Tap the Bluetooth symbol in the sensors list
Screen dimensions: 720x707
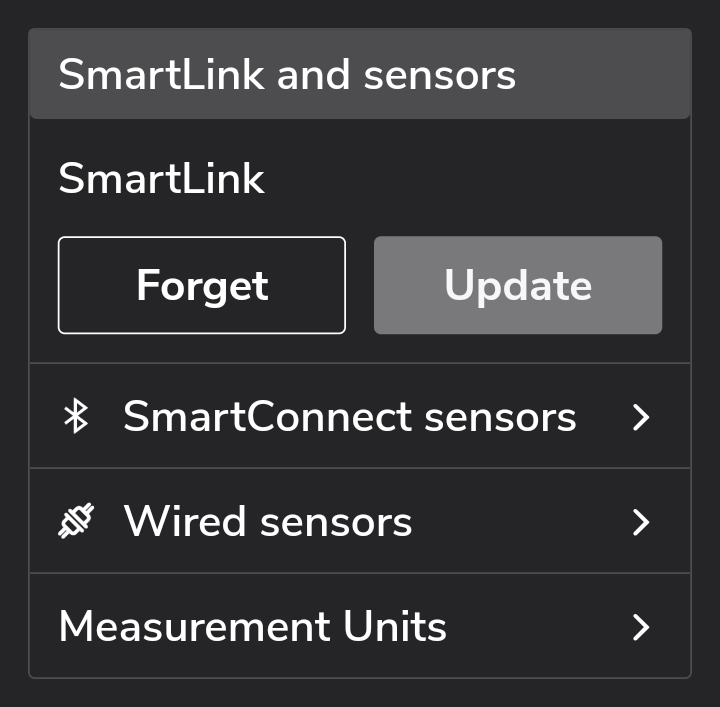coord(76,417)
